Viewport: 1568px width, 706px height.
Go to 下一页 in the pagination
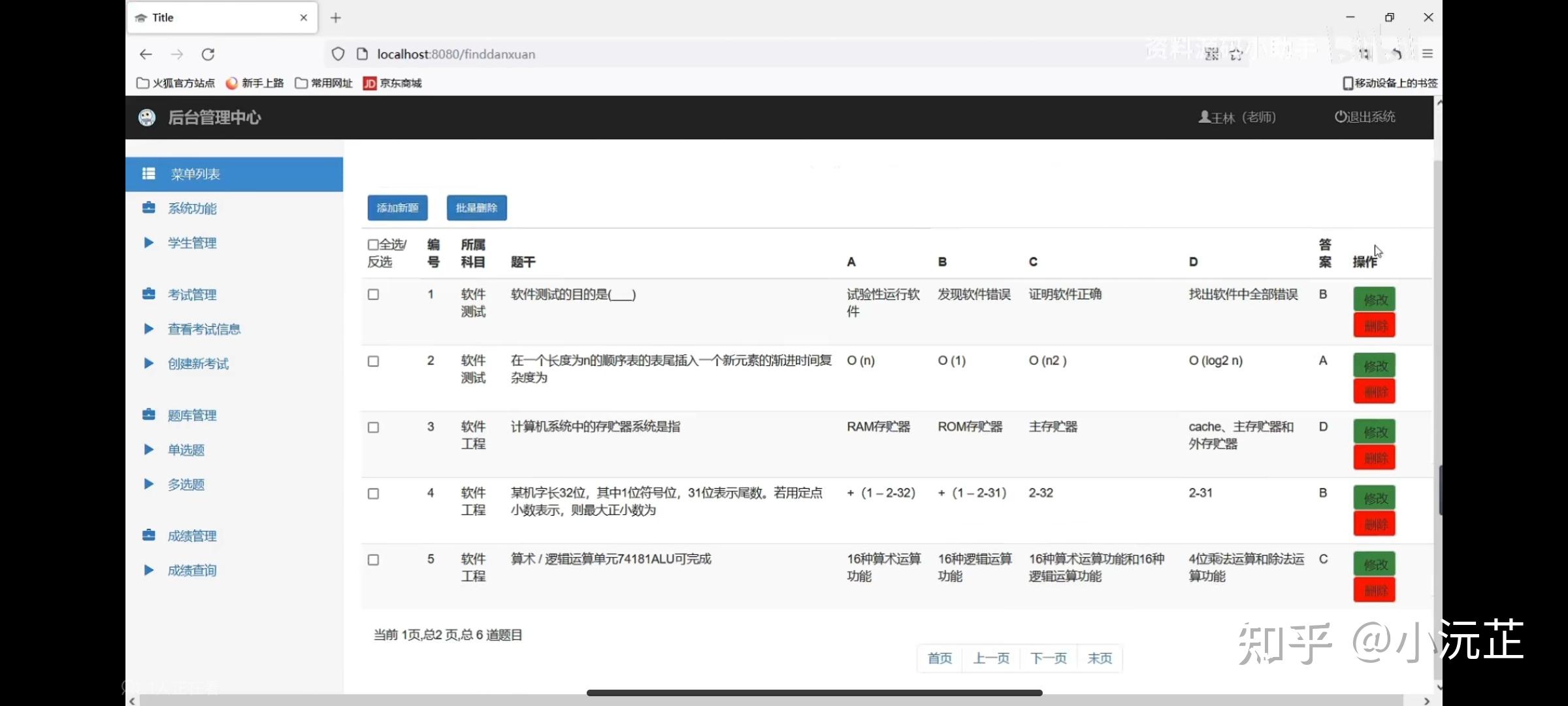point(1048,658)
